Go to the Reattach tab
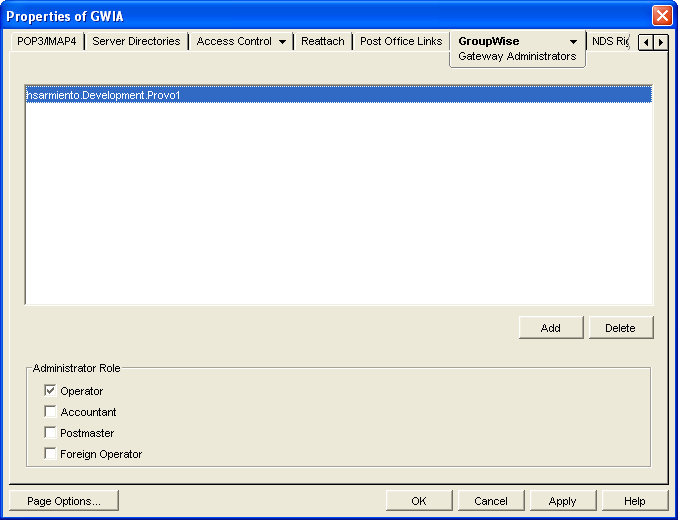678x520 pixels. (x=323, y=42)
